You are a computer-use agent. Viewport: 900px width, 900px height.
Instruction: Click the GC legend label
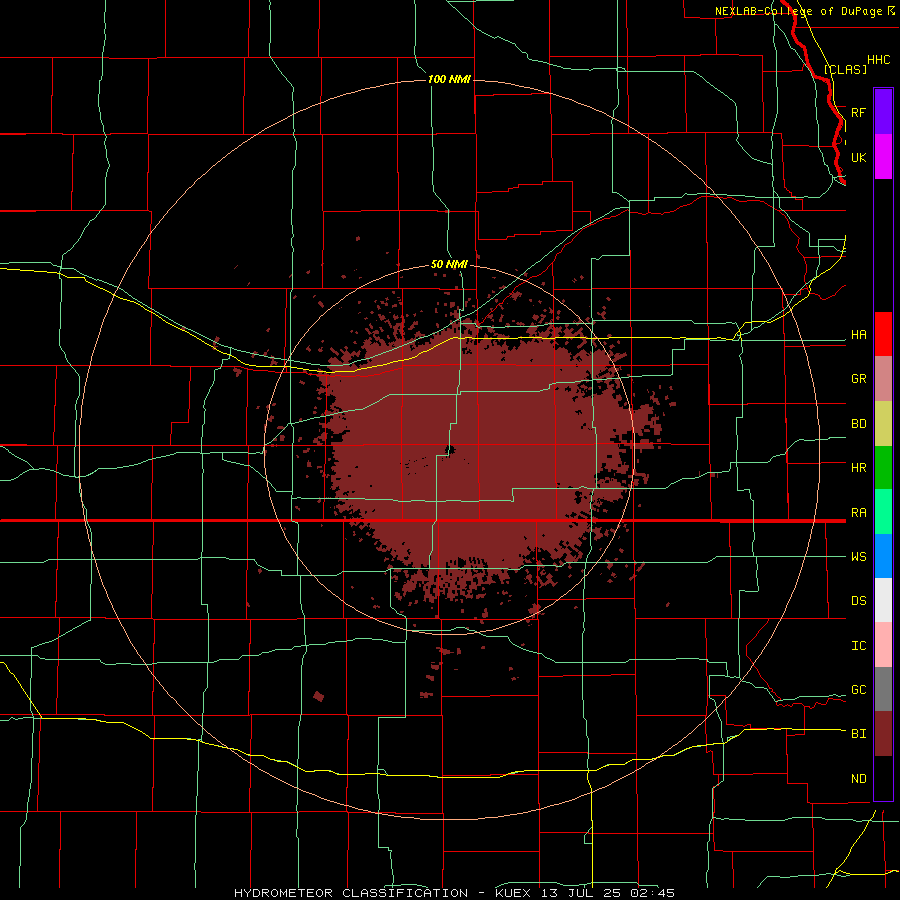858,690
